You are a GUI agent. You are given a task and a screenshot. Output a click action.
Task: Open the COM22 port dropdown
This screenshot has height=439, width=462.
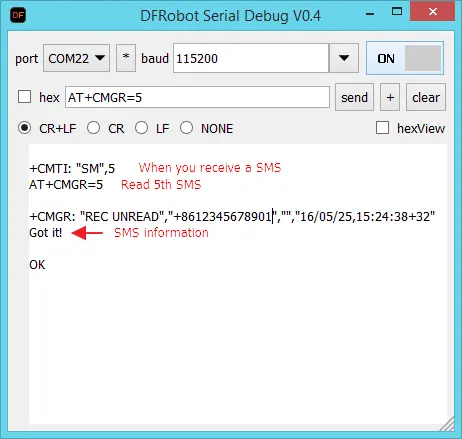tap(76, 58)
